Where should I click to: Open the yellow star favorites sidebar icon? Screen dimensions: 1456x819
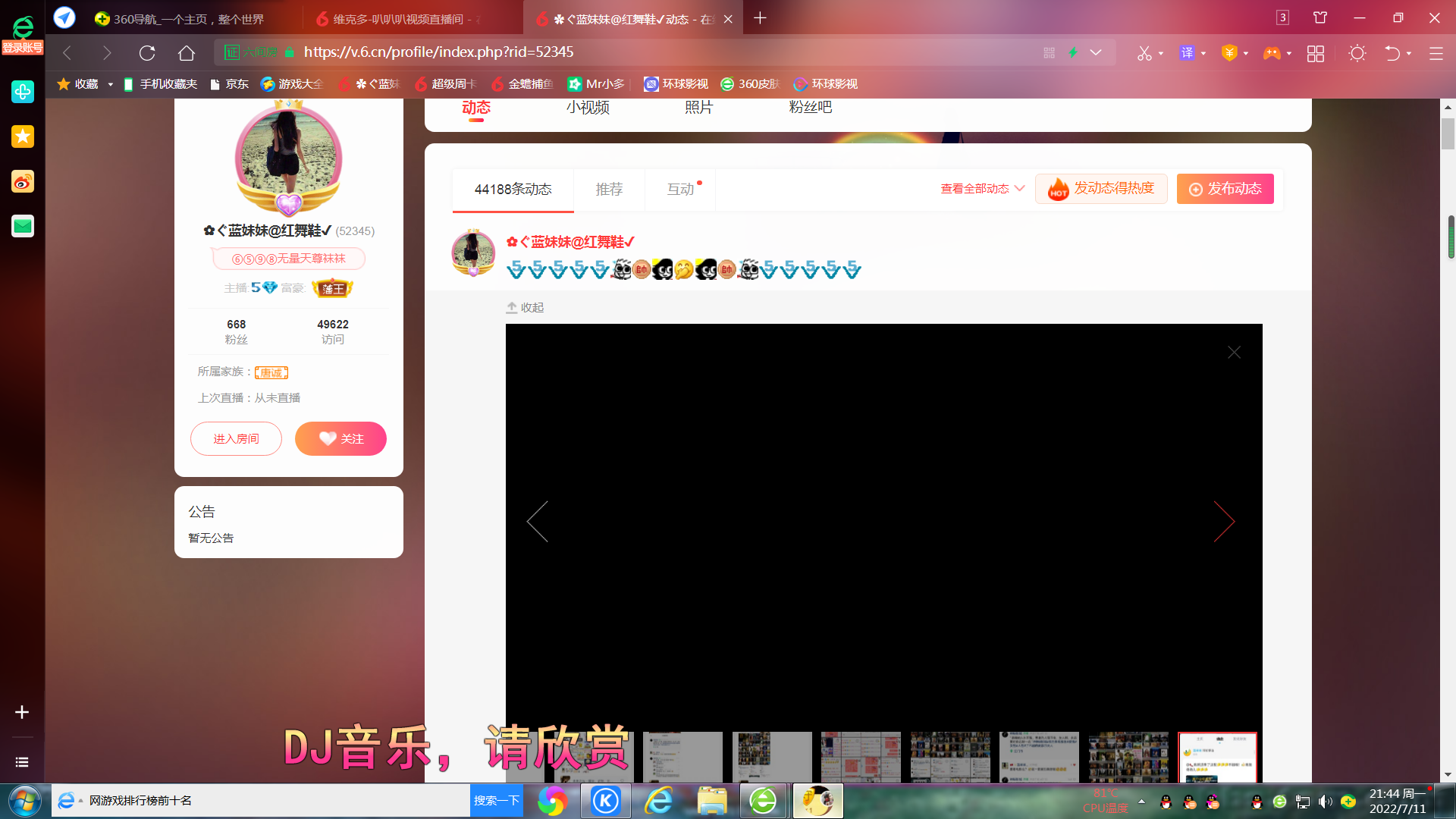[23, 136]
